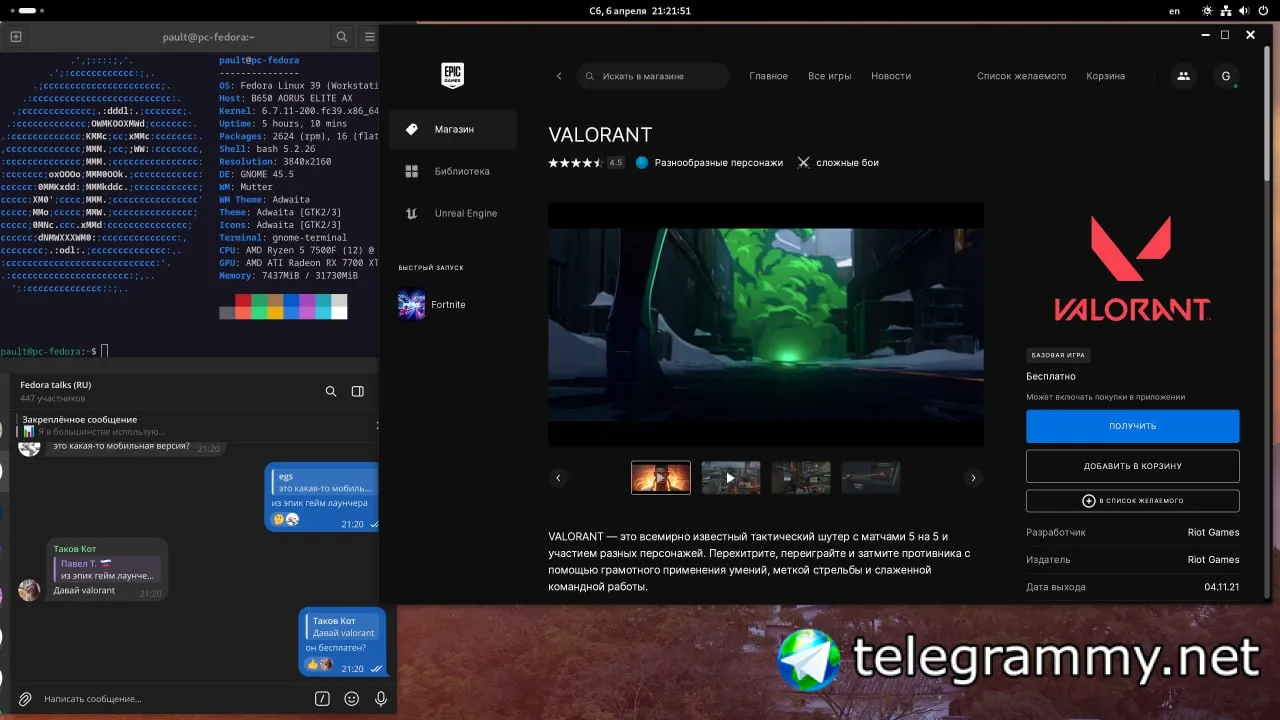Click the quoted 'Таков Кот' reply in blue message
This screenshot has height=720, width=1280.
point(342,627)
